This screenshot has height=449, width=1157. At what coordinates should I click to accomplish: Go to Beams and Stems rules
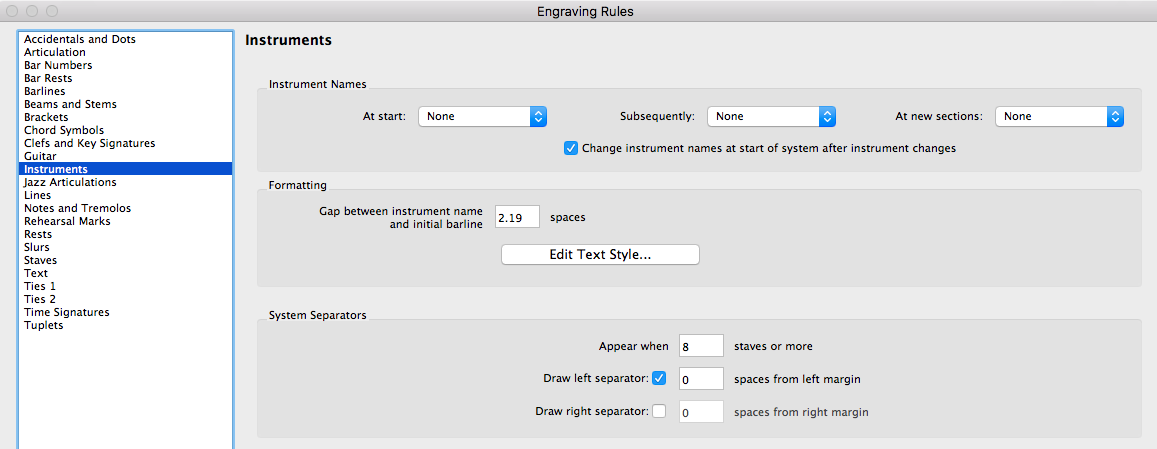click(70, 104)
